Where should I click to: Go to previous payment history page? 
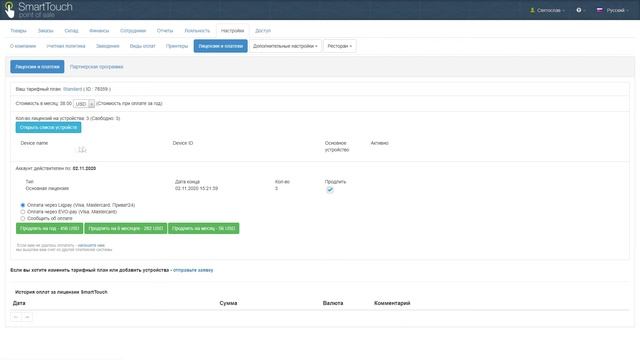(16, 317)
